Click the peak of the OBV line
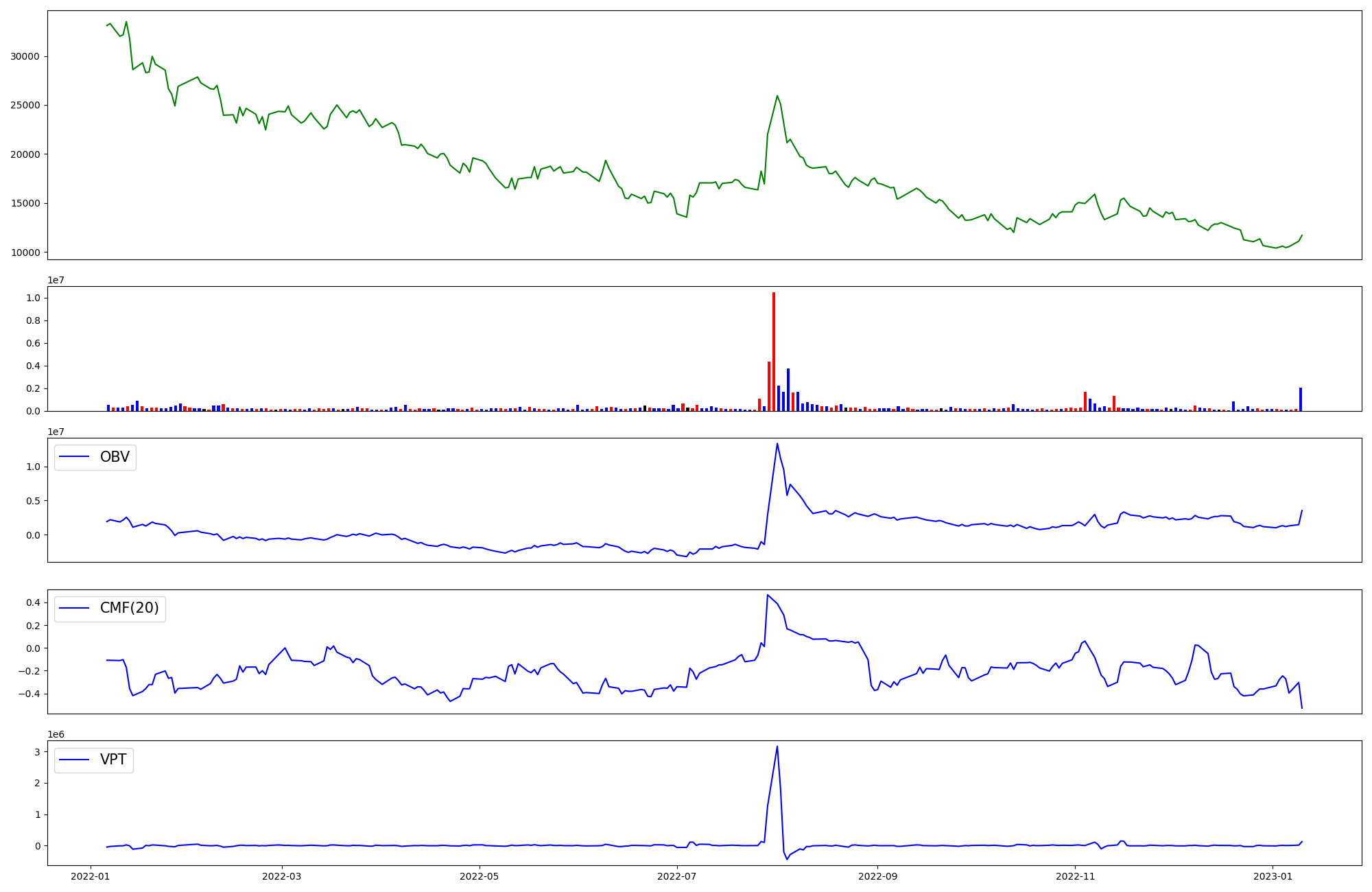Screen dimensions: 1372x892 777,444
